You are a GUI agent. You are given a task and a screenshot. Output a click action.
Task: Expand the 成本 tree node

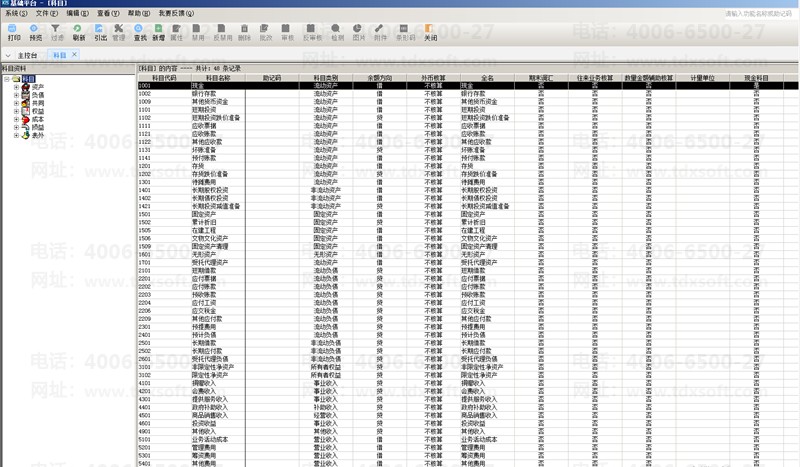tap(16, 119)
